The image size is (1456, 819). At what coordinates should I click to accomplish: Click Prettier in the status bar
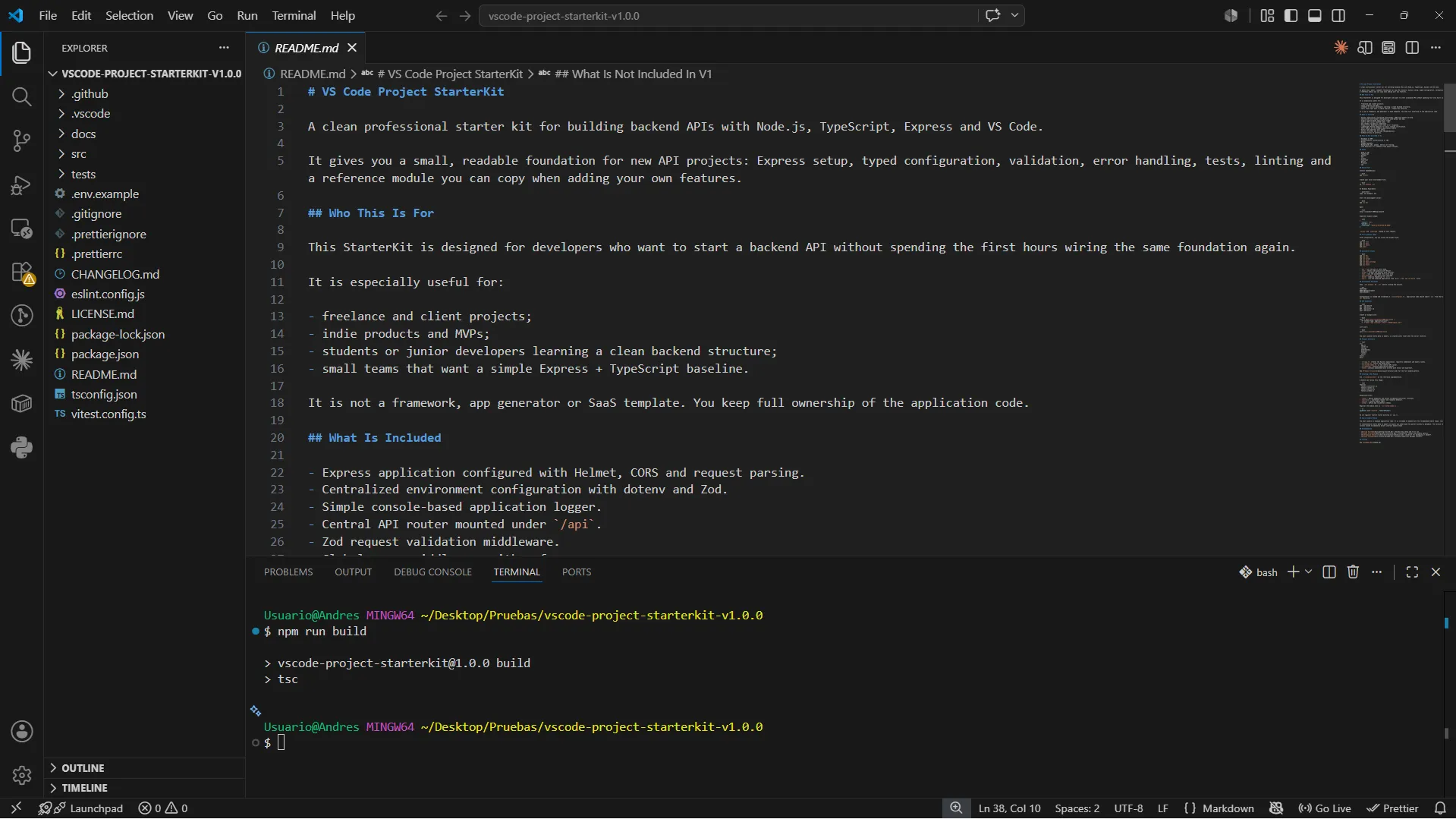tap(1393, 808)
